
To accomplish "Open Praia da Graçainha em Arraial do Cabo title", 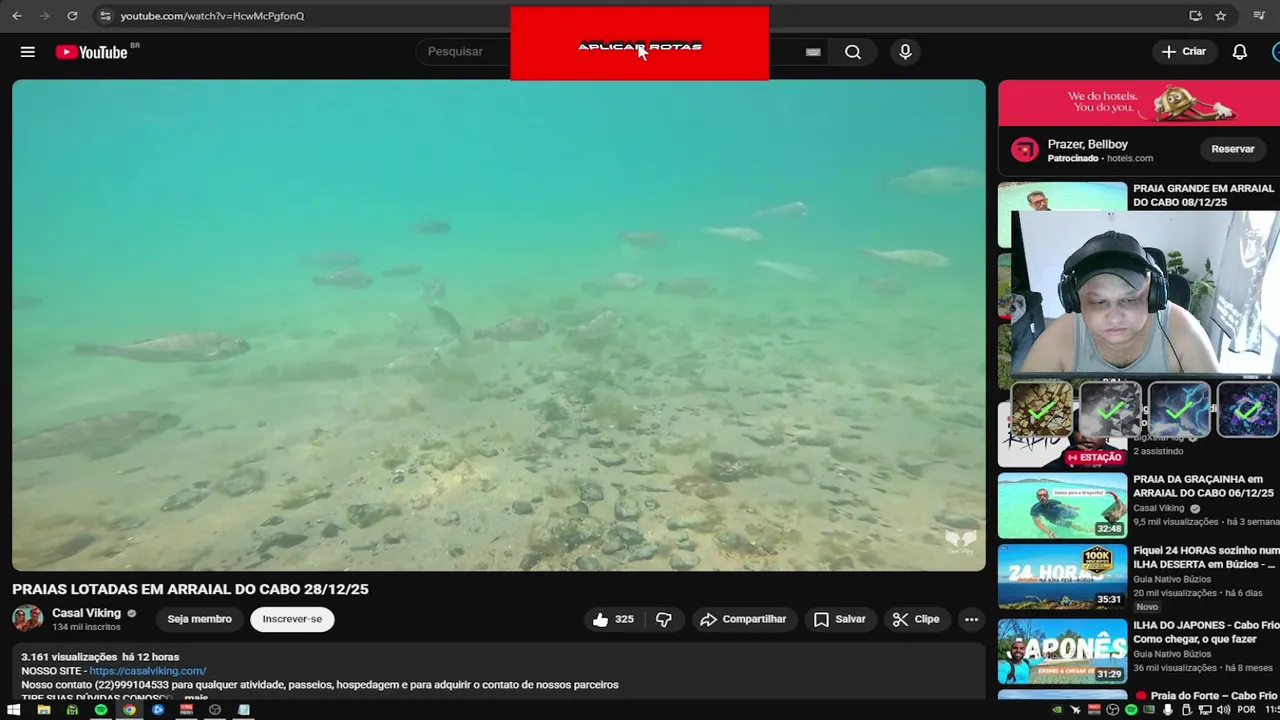I will [x=1203, y=486].
